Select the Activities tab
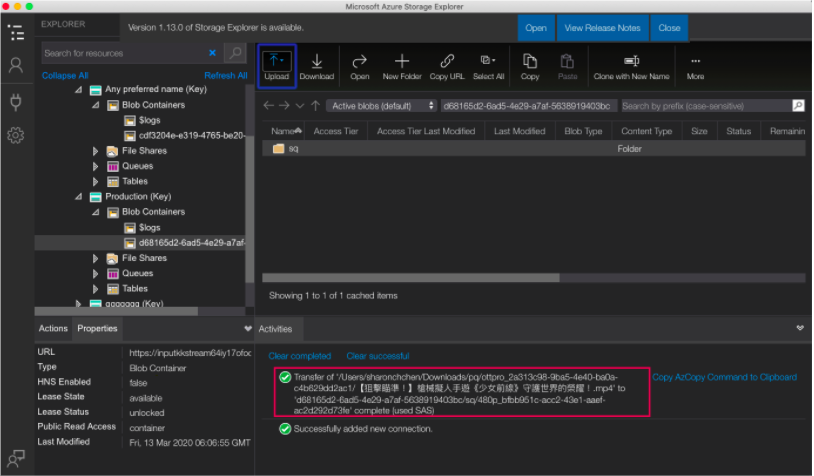 tap(276, 329)
